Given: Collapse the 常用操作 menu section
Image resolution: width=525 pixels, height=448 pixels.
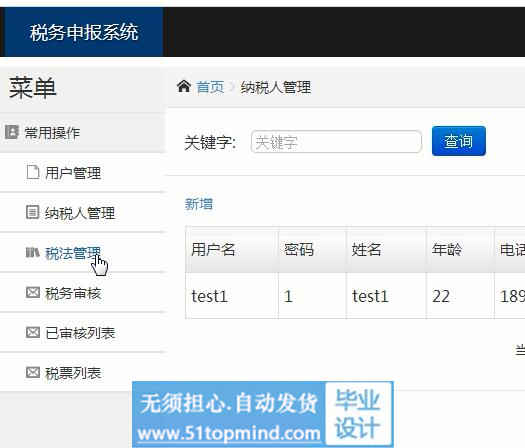Looking at the screenshot, I should tap(82, 133).
